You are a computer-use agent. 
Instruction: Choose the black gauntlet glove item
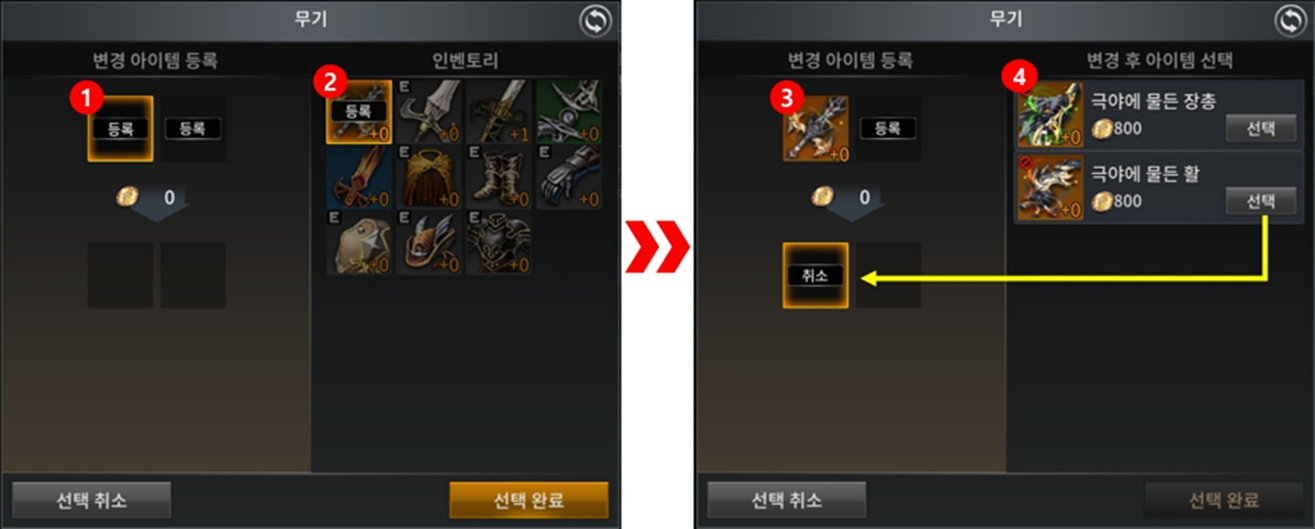point(569,177)
